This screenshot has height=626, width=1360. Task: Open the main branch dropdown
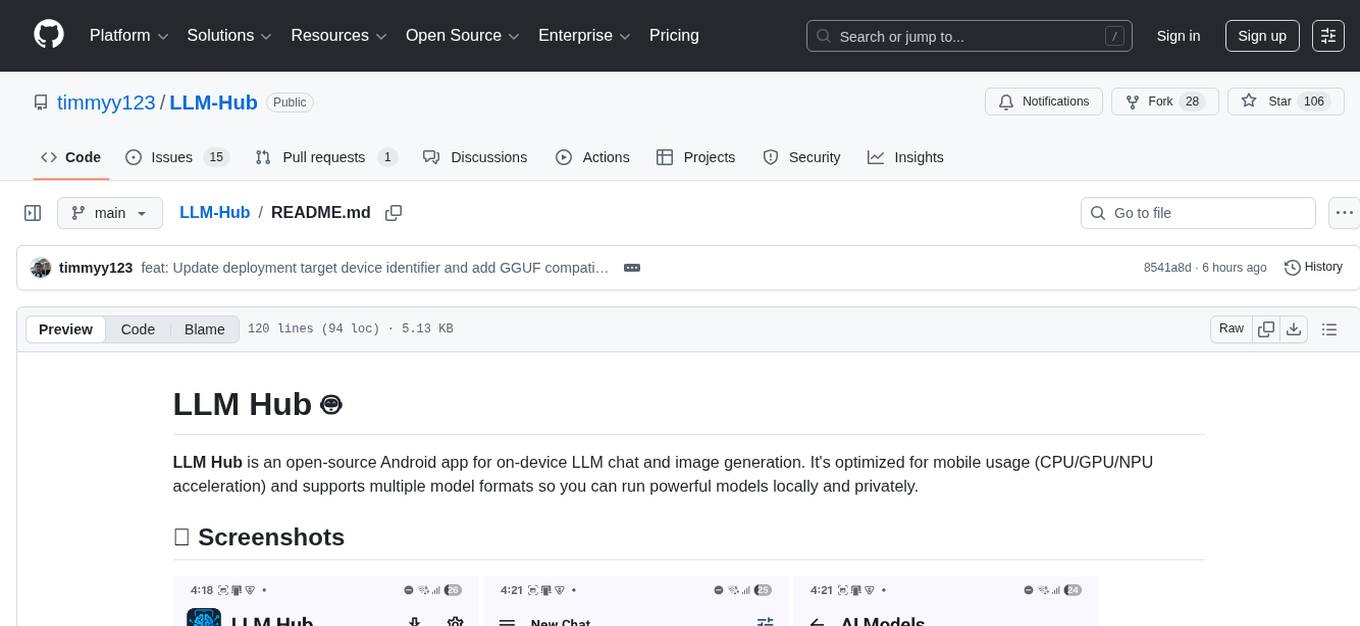(110, 213)
